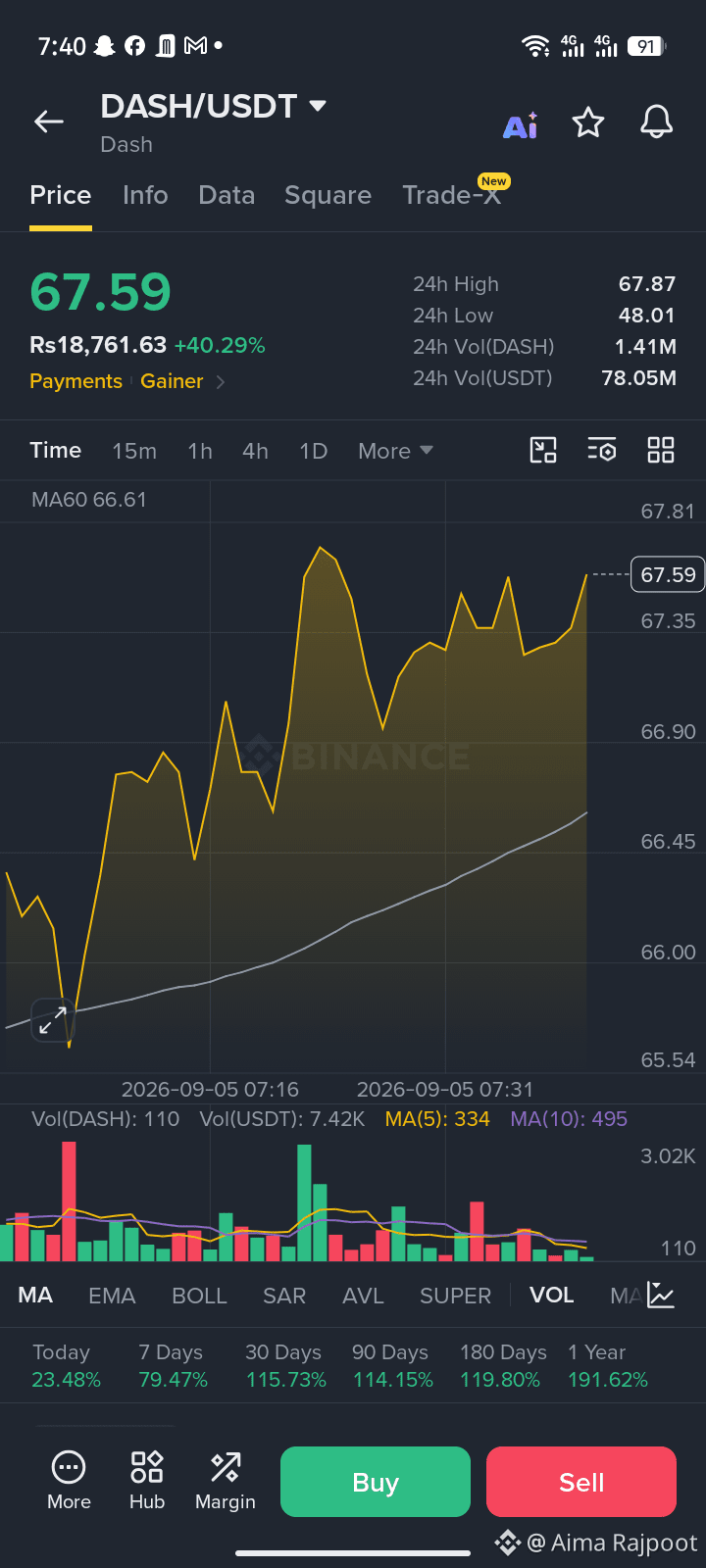Open the price alert bell
Image resolution: width=706 pixels, height=1568 pixels.
coord(656,122)
